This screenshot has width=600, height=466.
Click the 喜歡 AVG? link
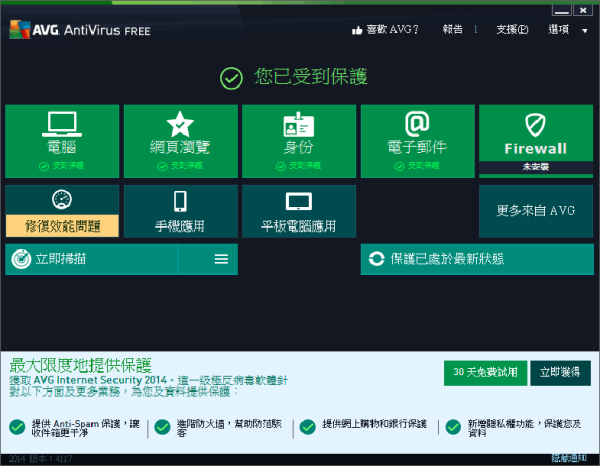[x=393, y=29]
